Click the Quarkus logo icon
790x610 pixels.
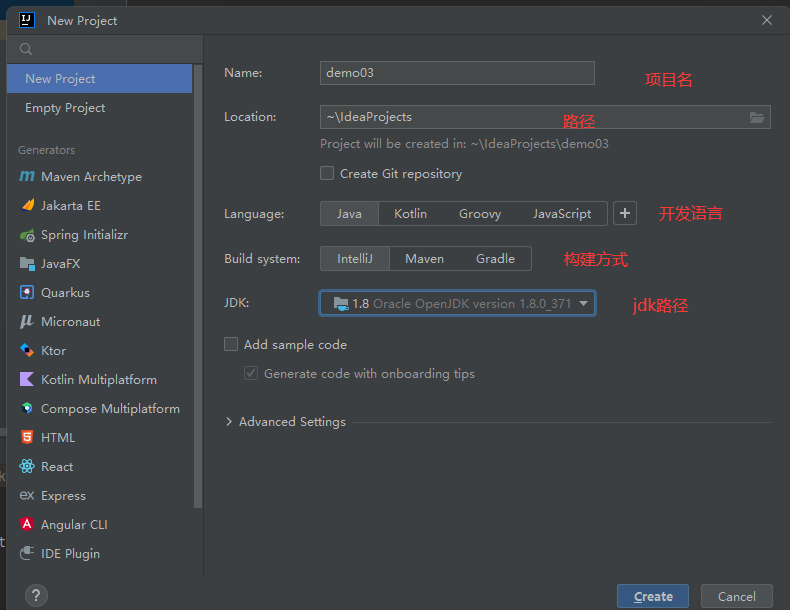(x=27, y=292)
